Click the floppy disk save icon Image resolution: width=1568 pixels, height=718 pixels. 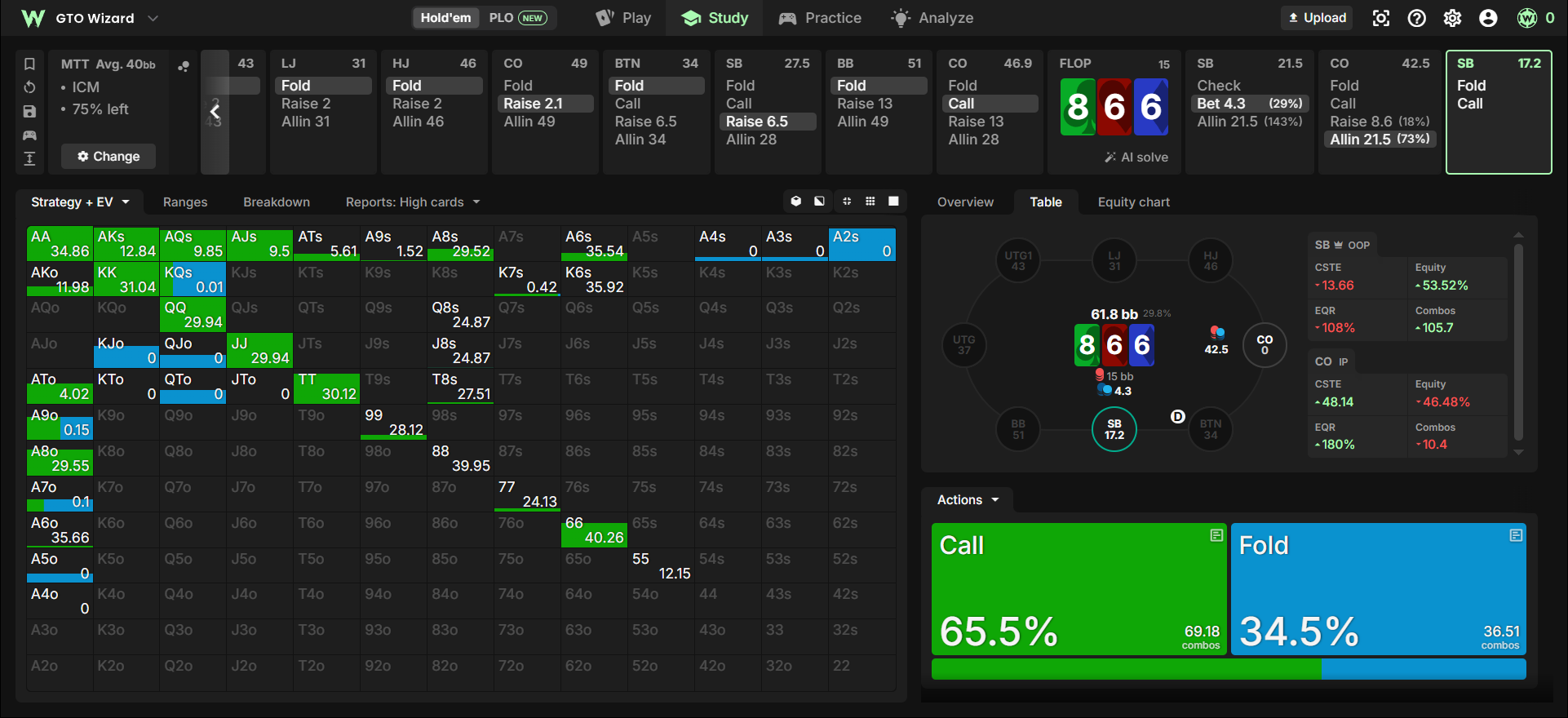29,111
